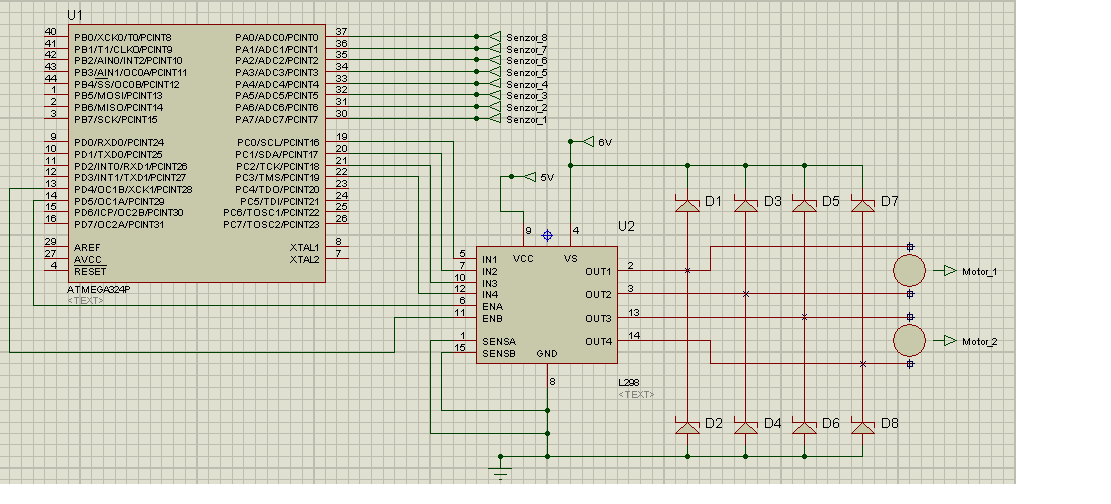1111x504 pixels.
Task: Click the ENA pin on L298
Action: tap(492, 306)
